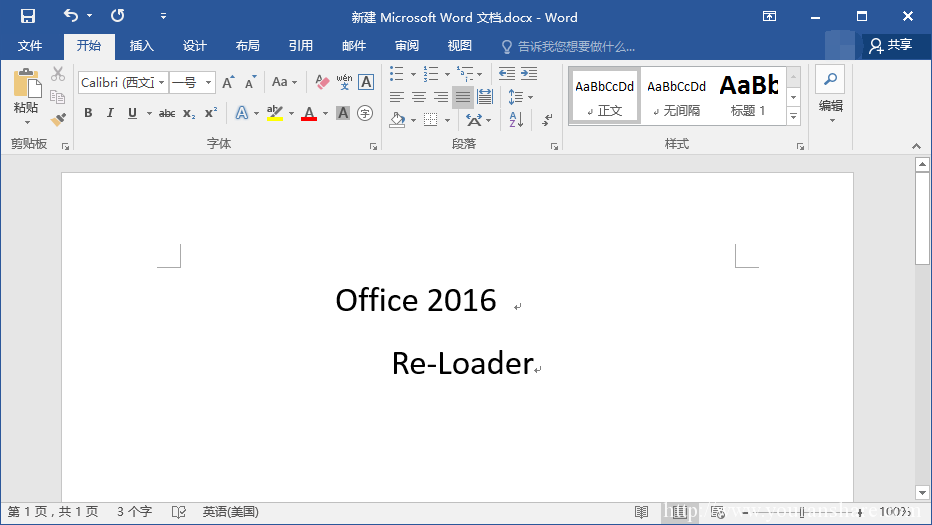This screenshot has width=932, height=525.
Task: Switch to the 插入 tab
Action: coord(141,46)
